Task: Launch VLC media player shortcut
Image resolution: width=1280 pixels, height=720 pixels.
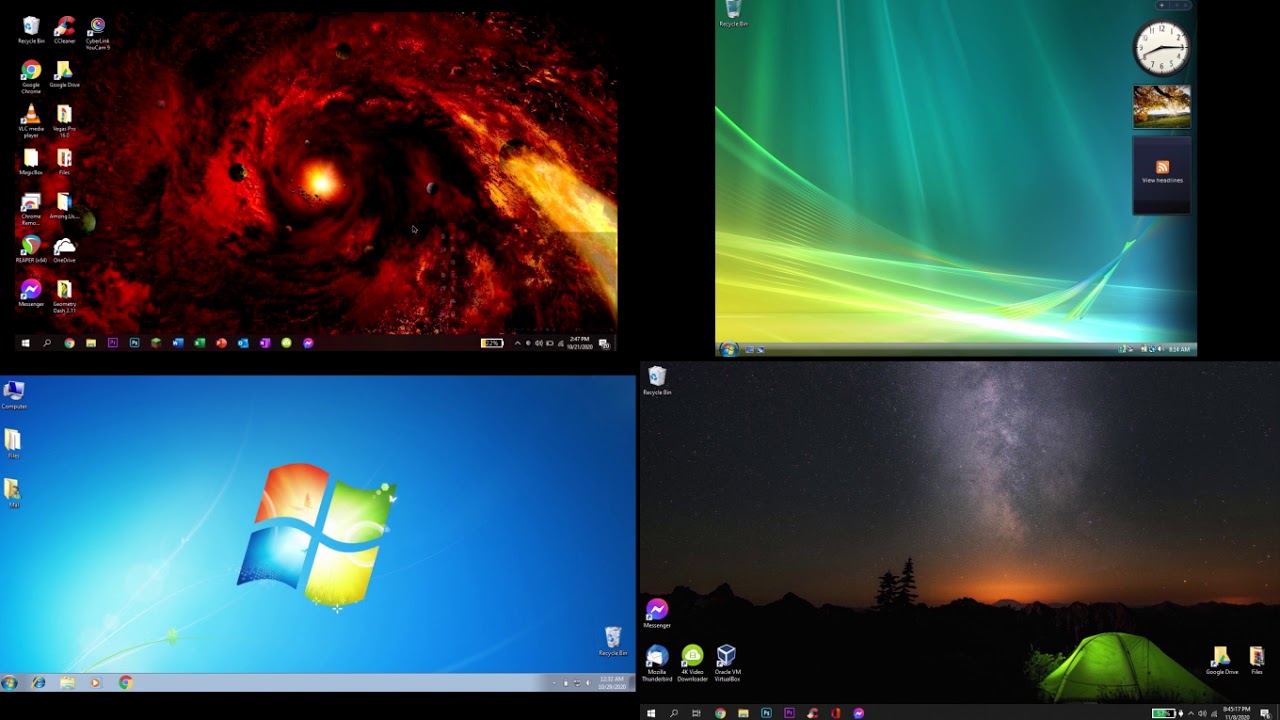Action: (31, 120)
